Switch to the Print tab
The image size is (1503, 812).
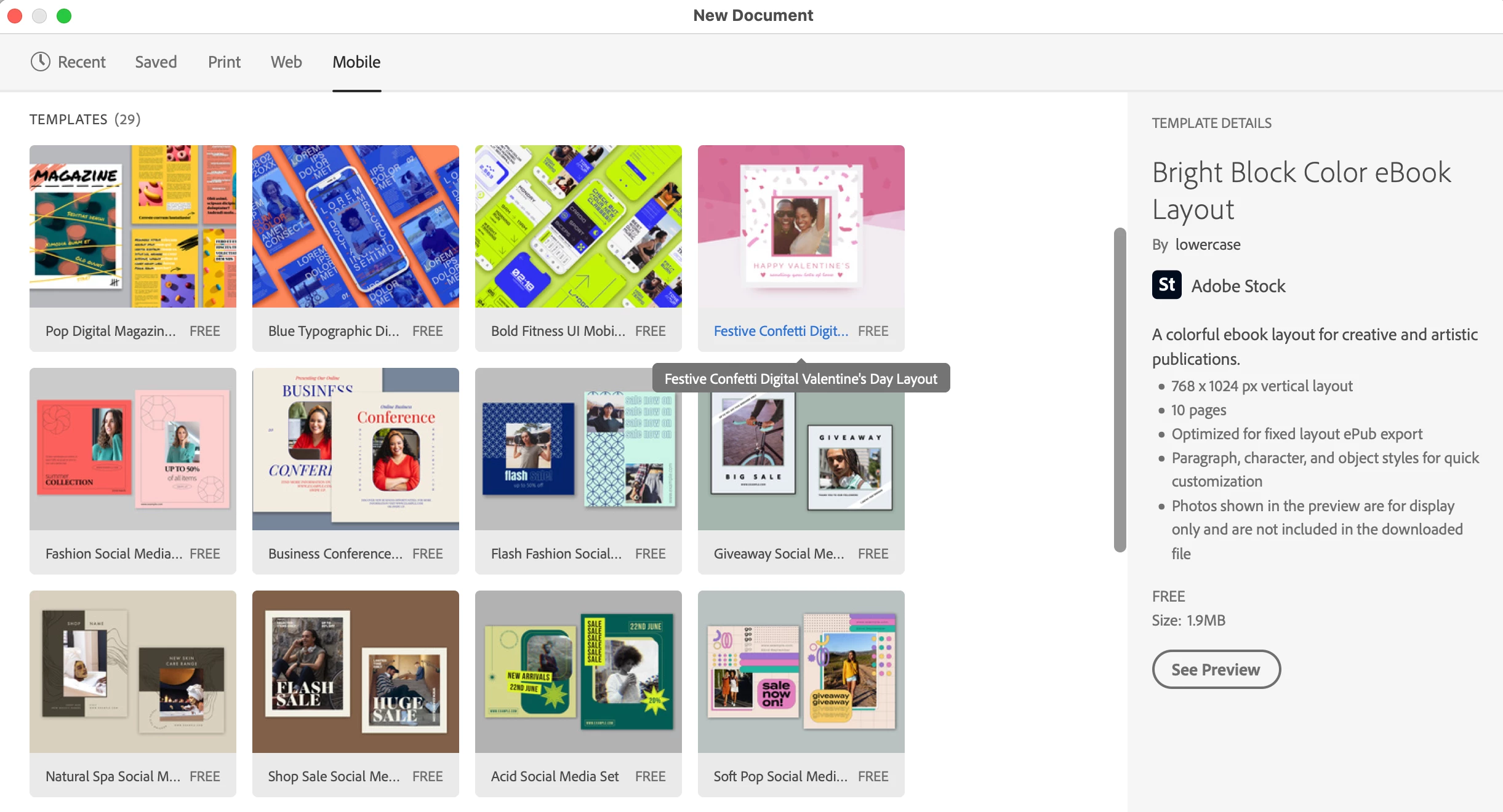click(224, 62)
